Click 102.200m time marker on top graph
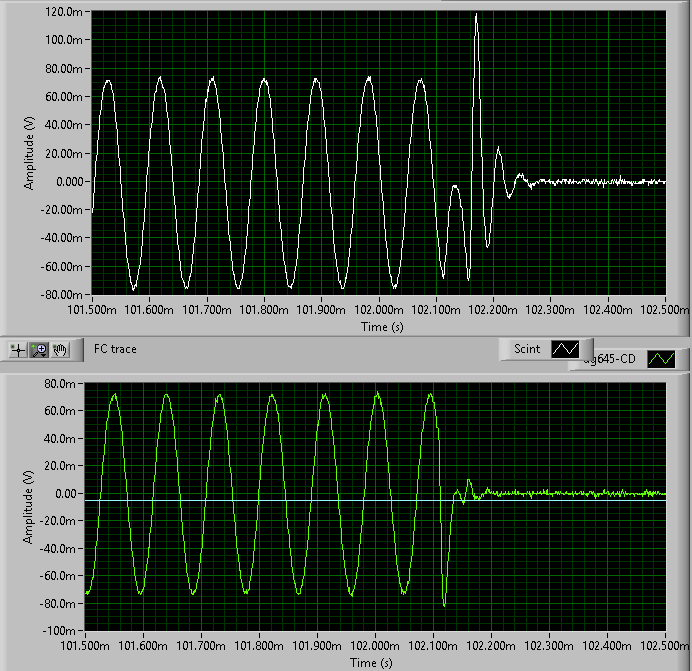 (x=493, y=310)
